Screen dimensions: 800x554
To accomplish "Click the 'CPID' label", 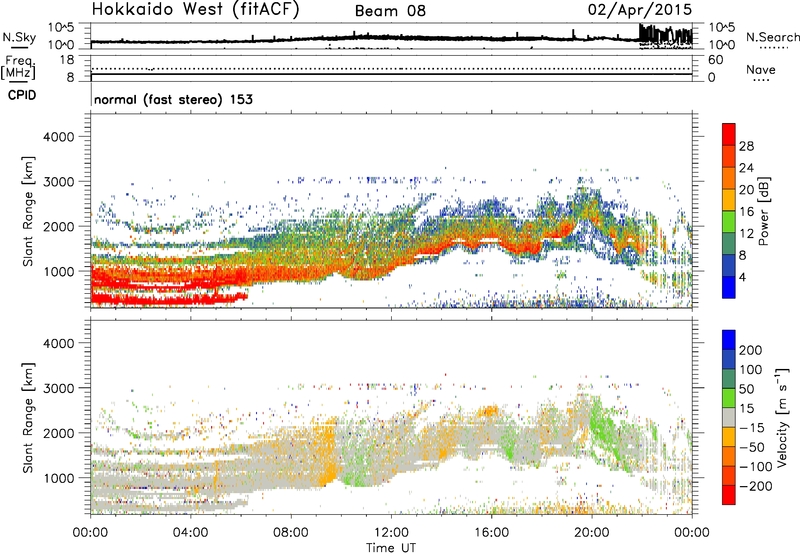I will (x=22, y=95).
